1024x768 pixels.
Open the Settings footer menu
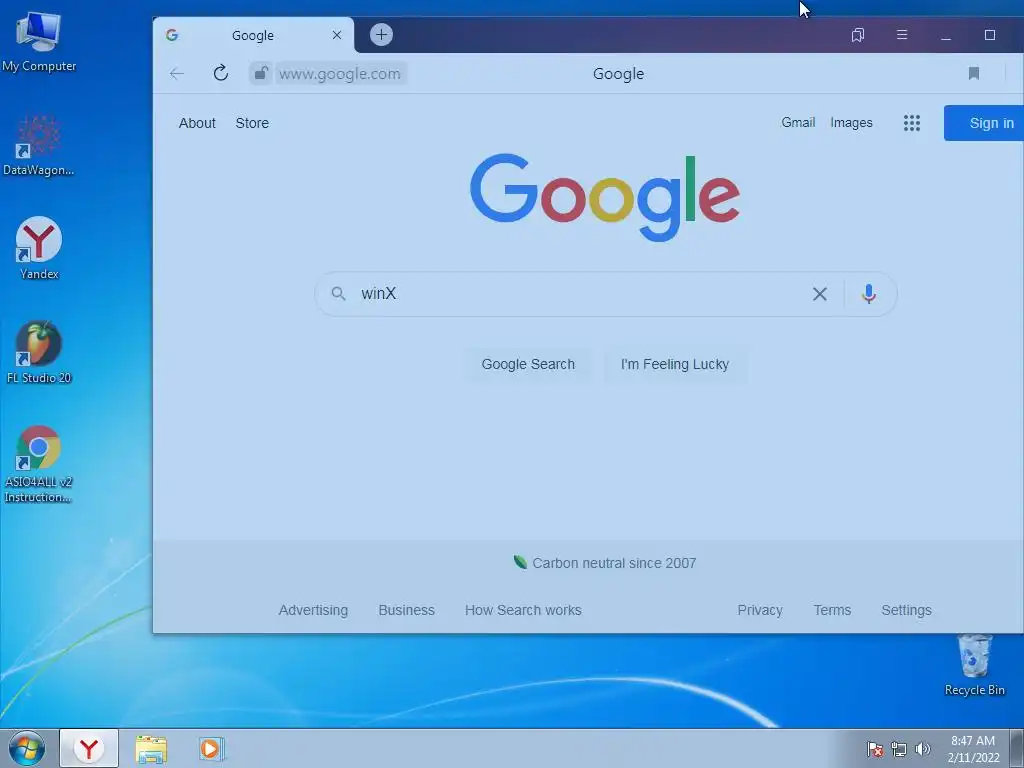[x=906, y=610]
